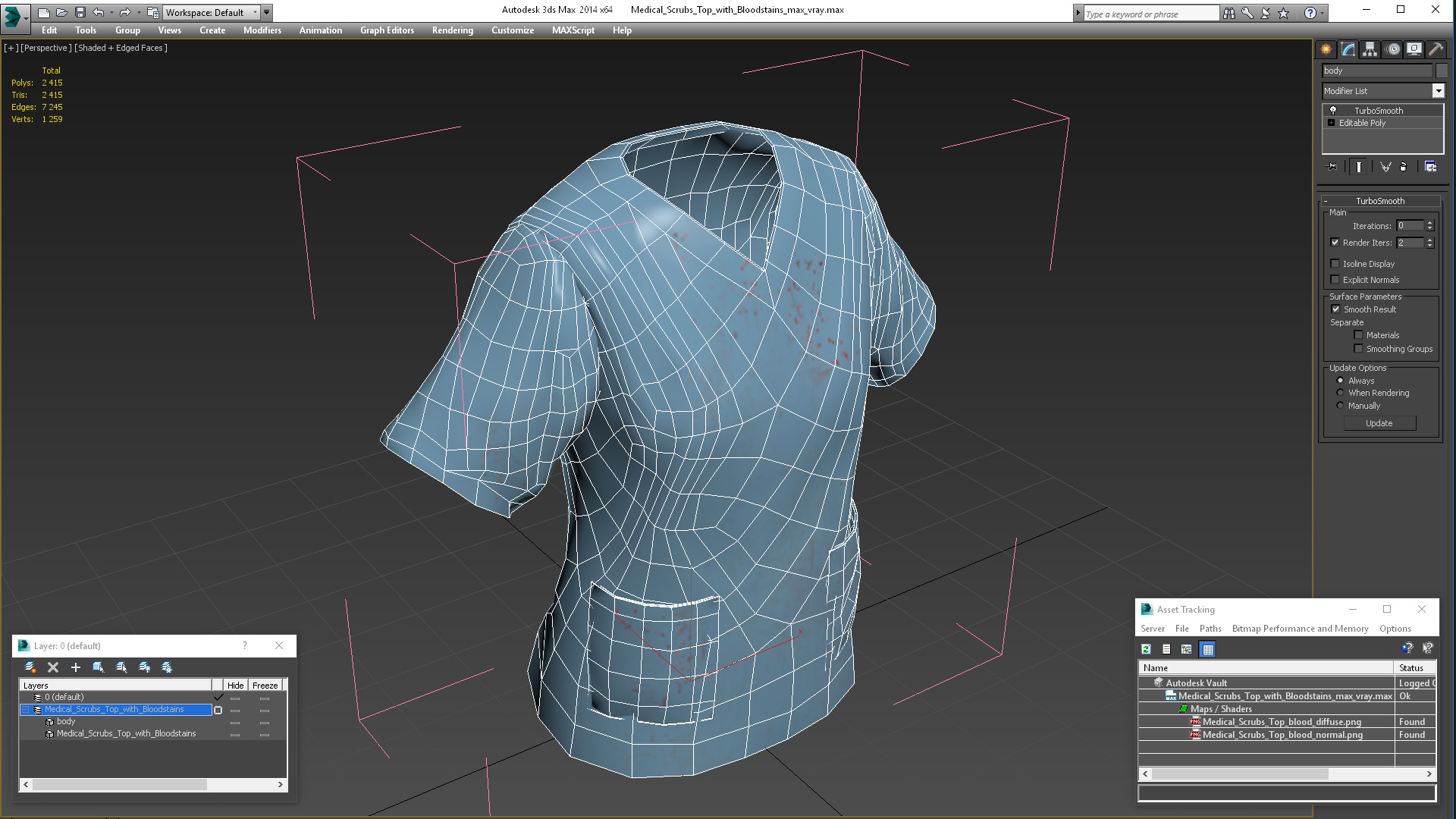The height and width of the screenshot is (819, 1456).
Task: Click the TurboSmooth Update button
Action: pyautogui.click(x=1379, y=423)
